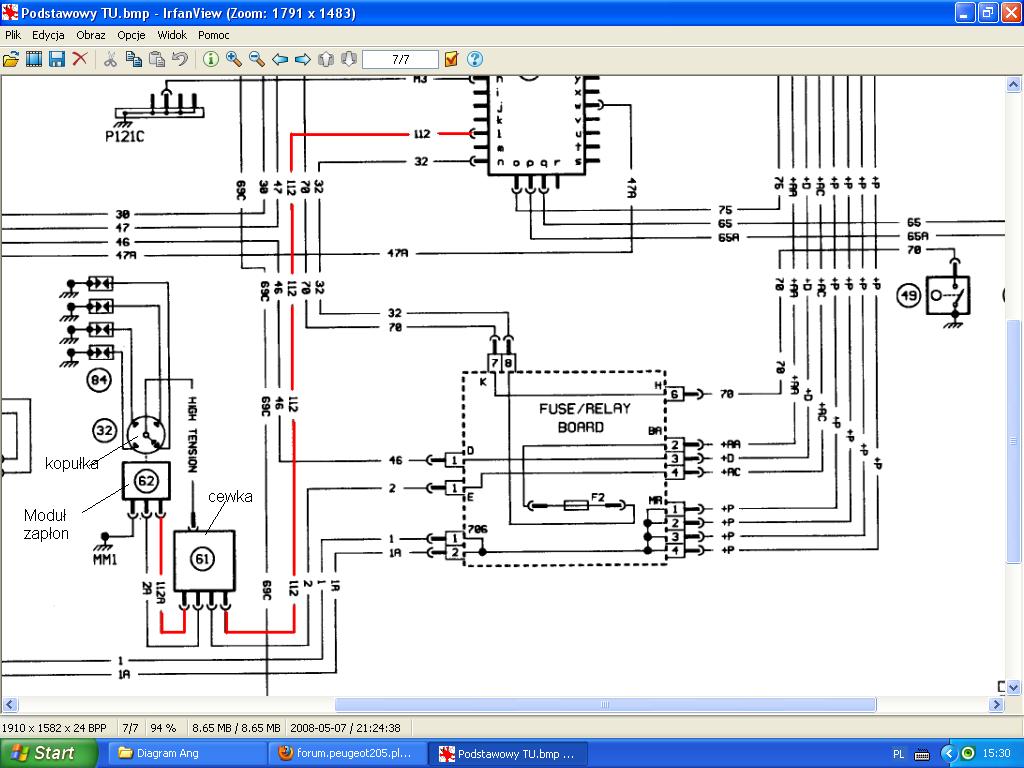This screenshot has height=768, width=1024.
Task: Go to previous image with left arrow
Action: 280,59
